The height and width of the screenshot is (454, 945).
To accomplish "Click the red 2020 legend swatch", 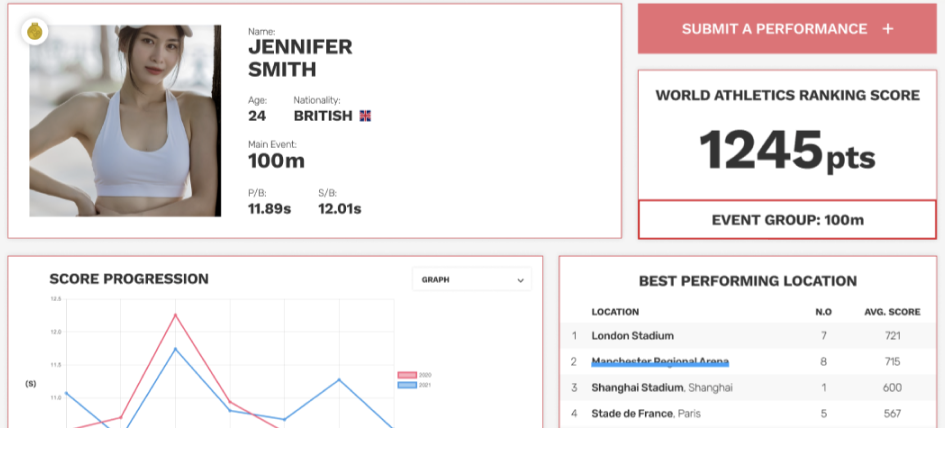I will tap(407, 375).
